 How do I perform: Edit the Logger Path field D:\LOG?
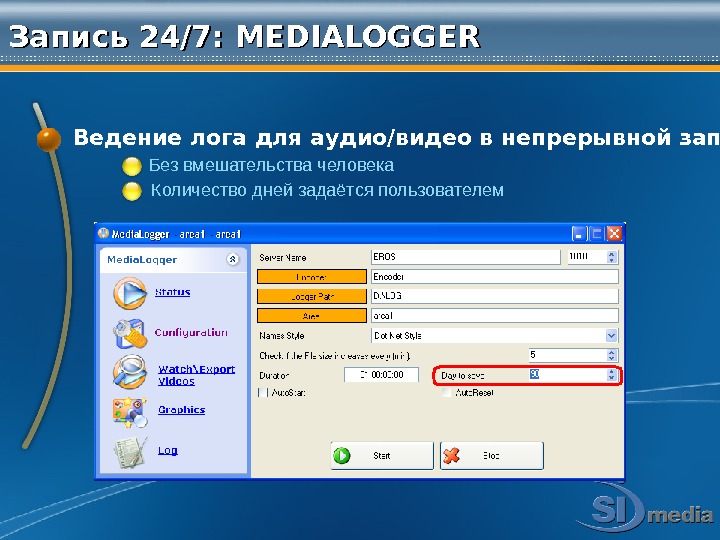(x=495, y=296)
